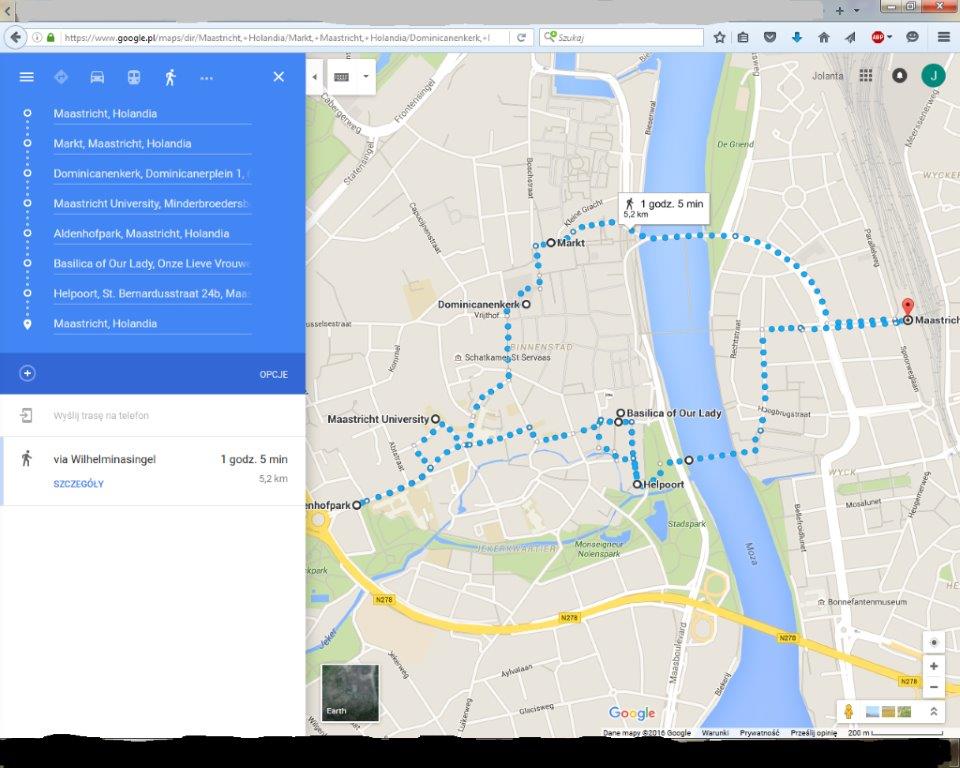Switch to driving directions car icon
Screen dimensions: 960x768
tap(97, 77)
